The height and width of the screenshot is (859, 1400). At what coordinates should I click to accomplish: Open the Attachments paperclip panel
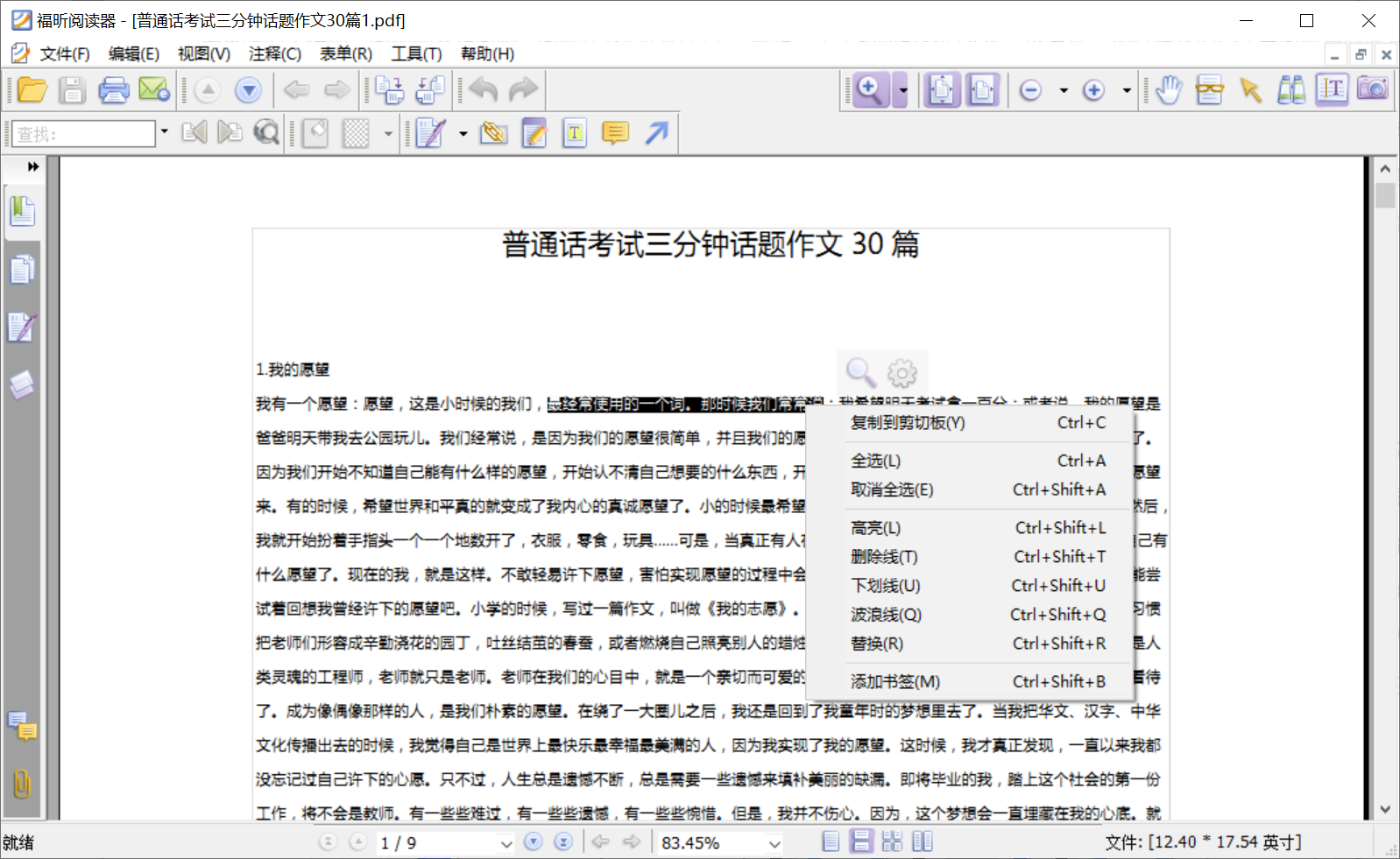(x=22, y=784)
